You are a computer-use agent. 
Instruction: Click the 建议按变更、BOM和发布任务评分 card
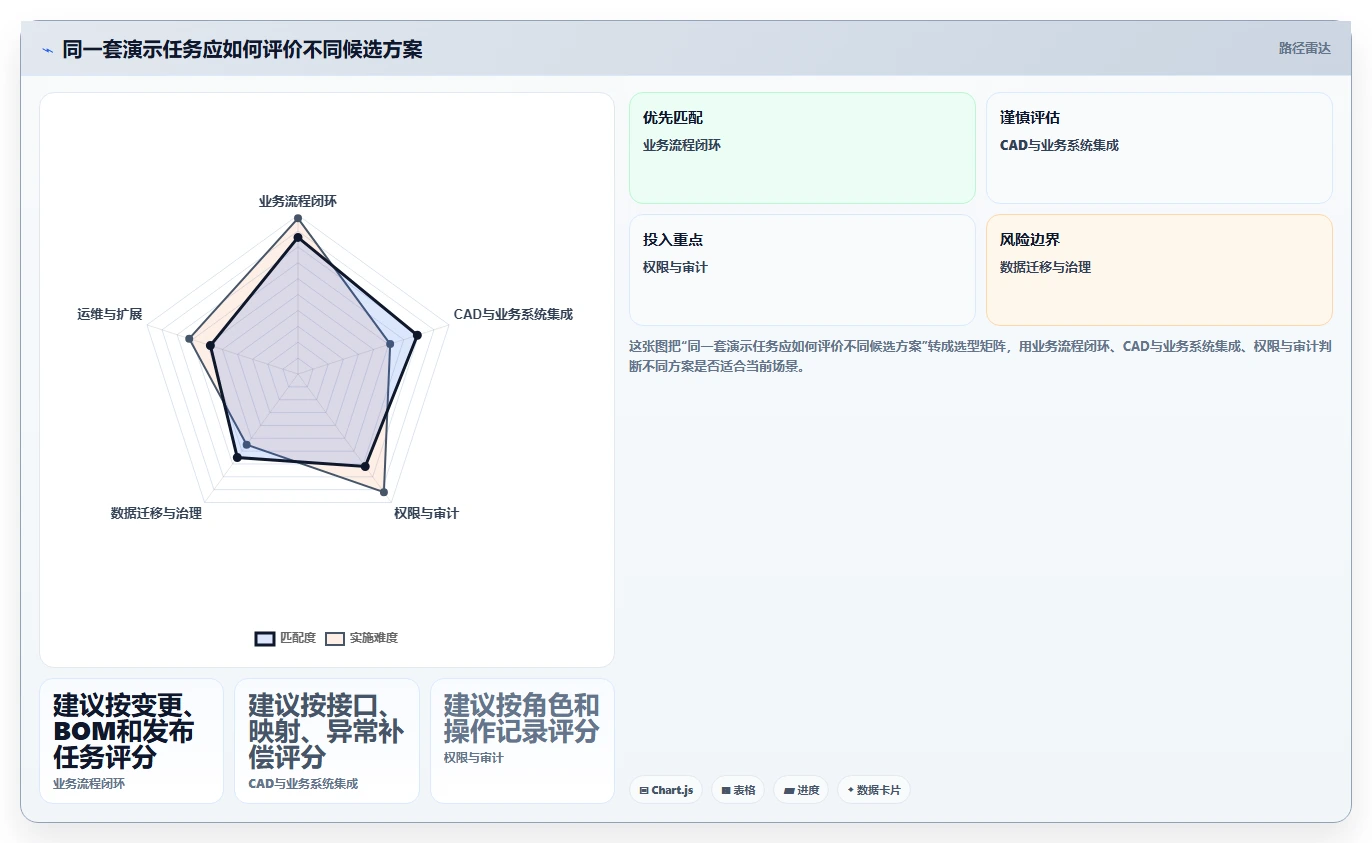click(x=131, y=741)
